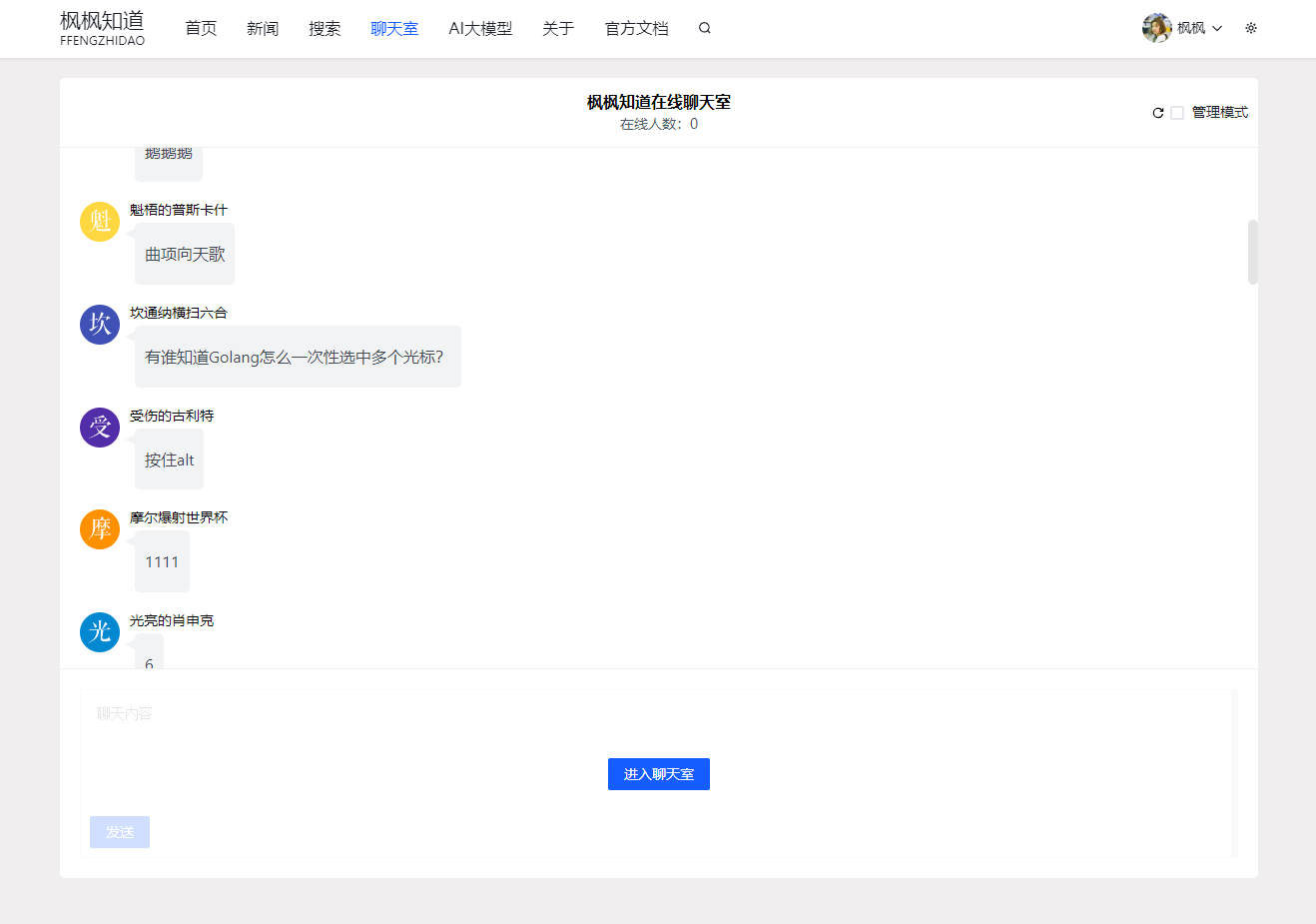This screenshot has height=924, width=1316.
Task: Click the orange 摩 user avatar
Action: pos(100,529)
